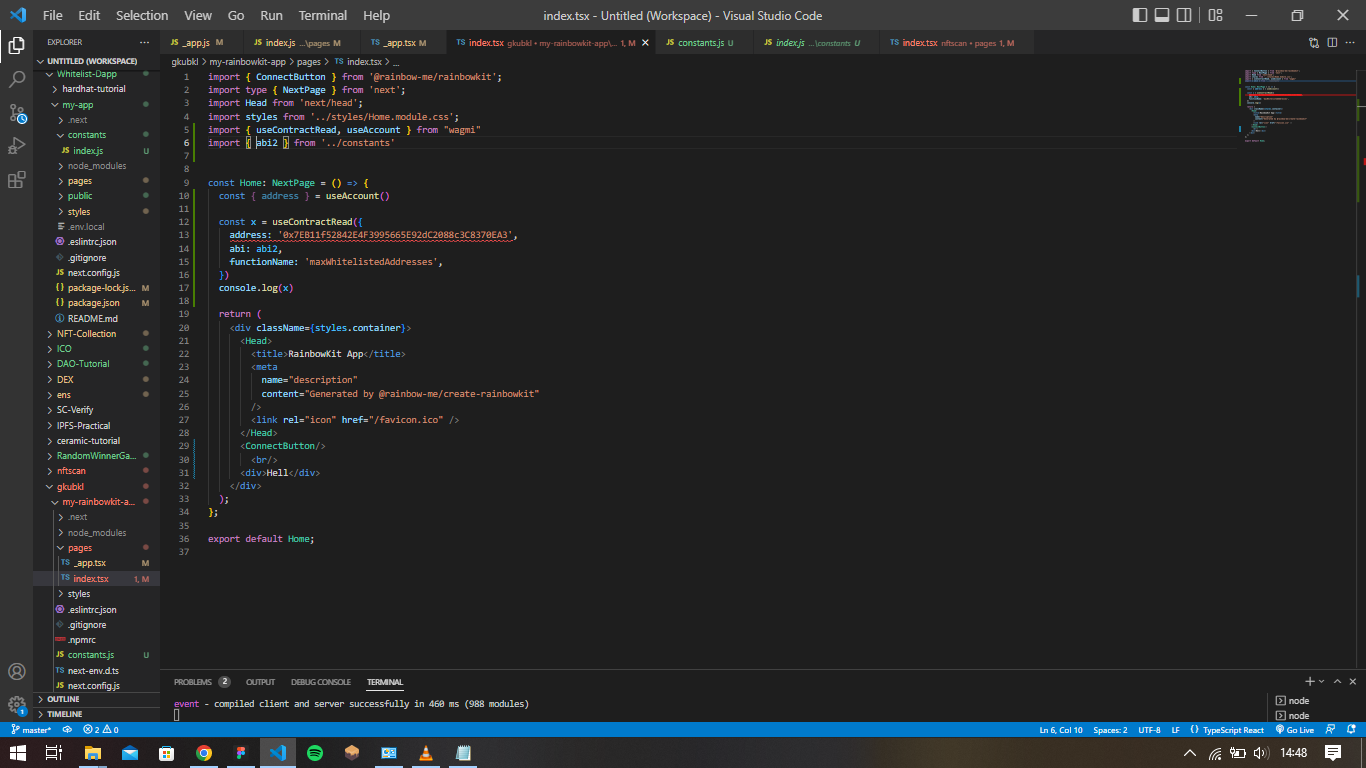Viewport: 1366px width, 768px height.
Task: Open the Terminal menu
Action: [322, 15]
